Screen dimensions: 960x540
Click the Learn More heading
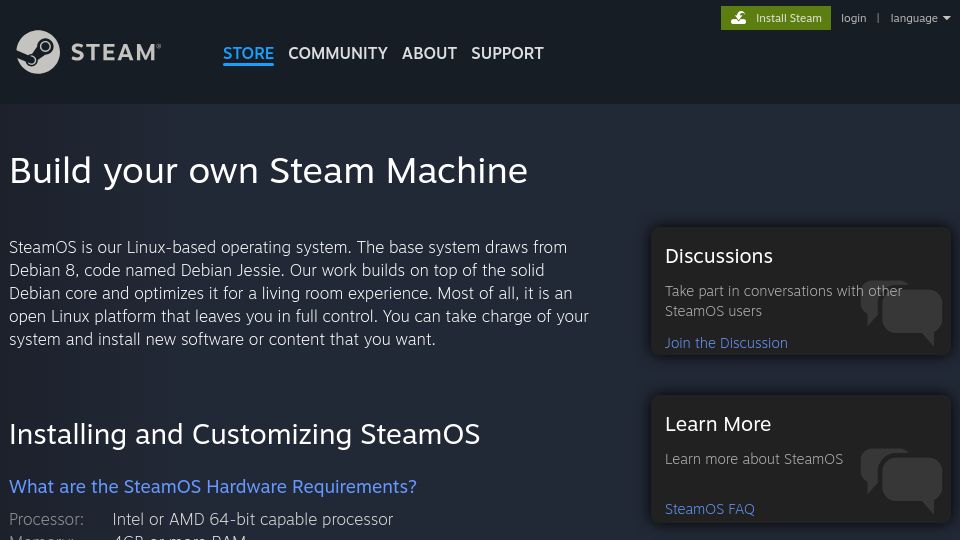[718, 424]
